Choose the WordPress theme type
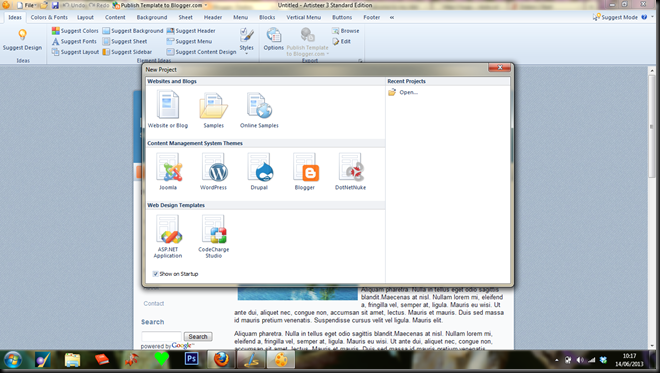 click(213, 172)
